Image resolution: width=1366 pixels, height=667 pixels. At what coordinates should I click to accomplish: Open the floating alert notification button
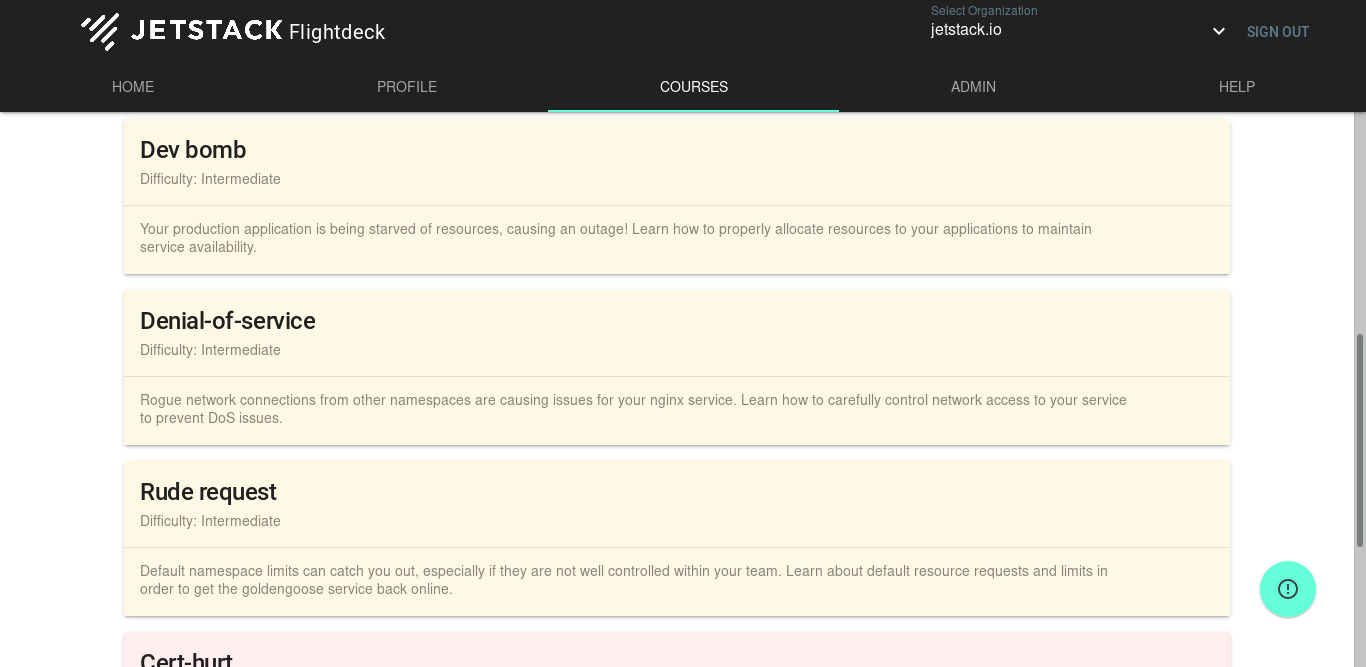(1288, 589)
